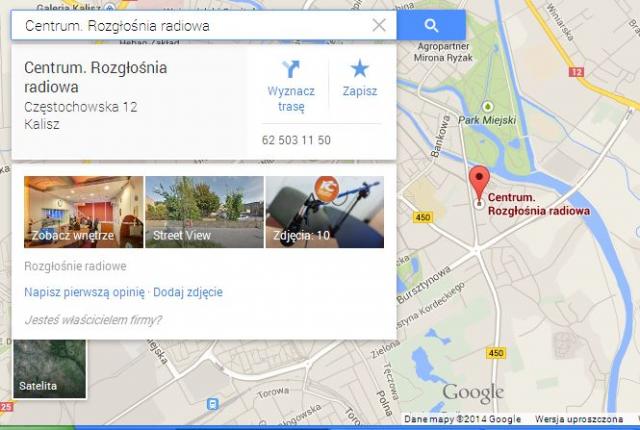Click the blue search magnifier button

click(x=431, y=25)
